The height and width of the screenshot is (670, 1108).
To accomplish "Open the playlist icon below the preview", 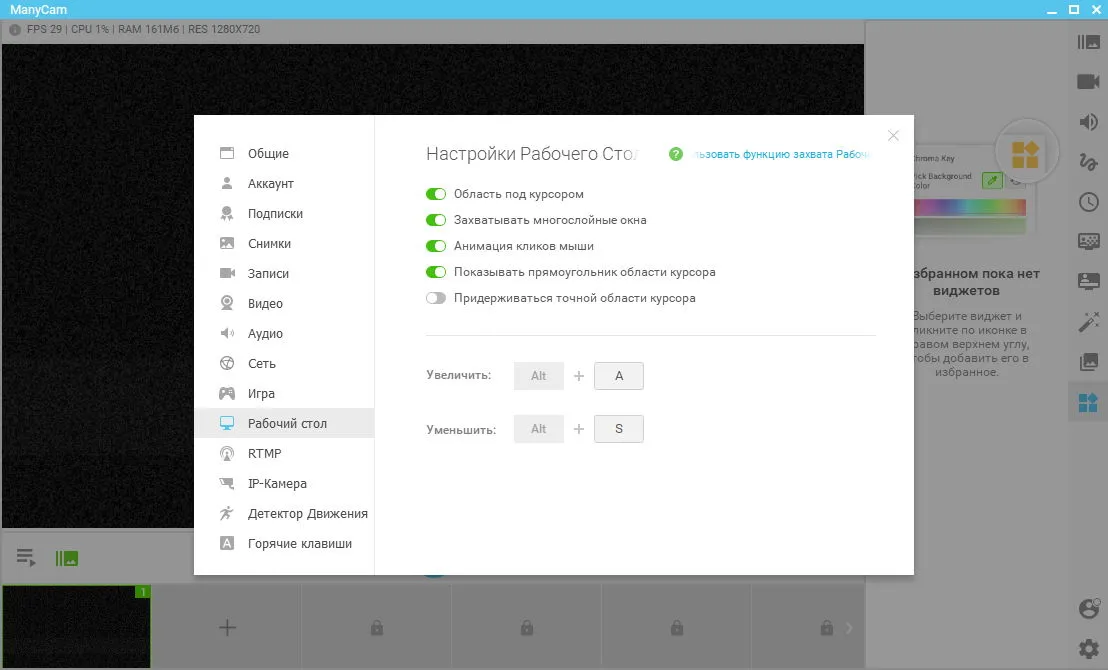I will [x=25, y=558].
